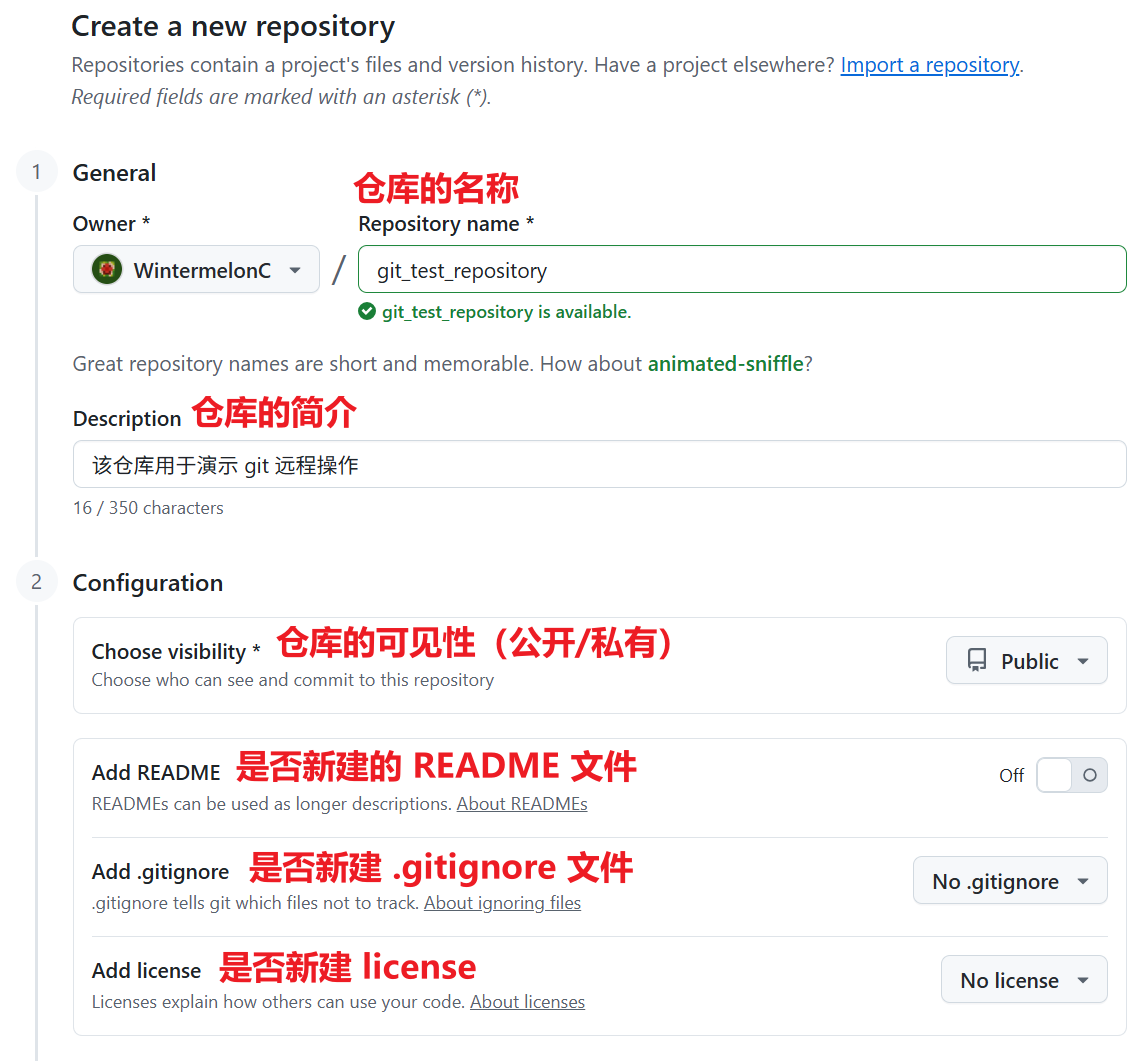Click the 'git_test_repository is available.' message
The height and width of the screenshot is (1061, 1142).
[506, 312]
